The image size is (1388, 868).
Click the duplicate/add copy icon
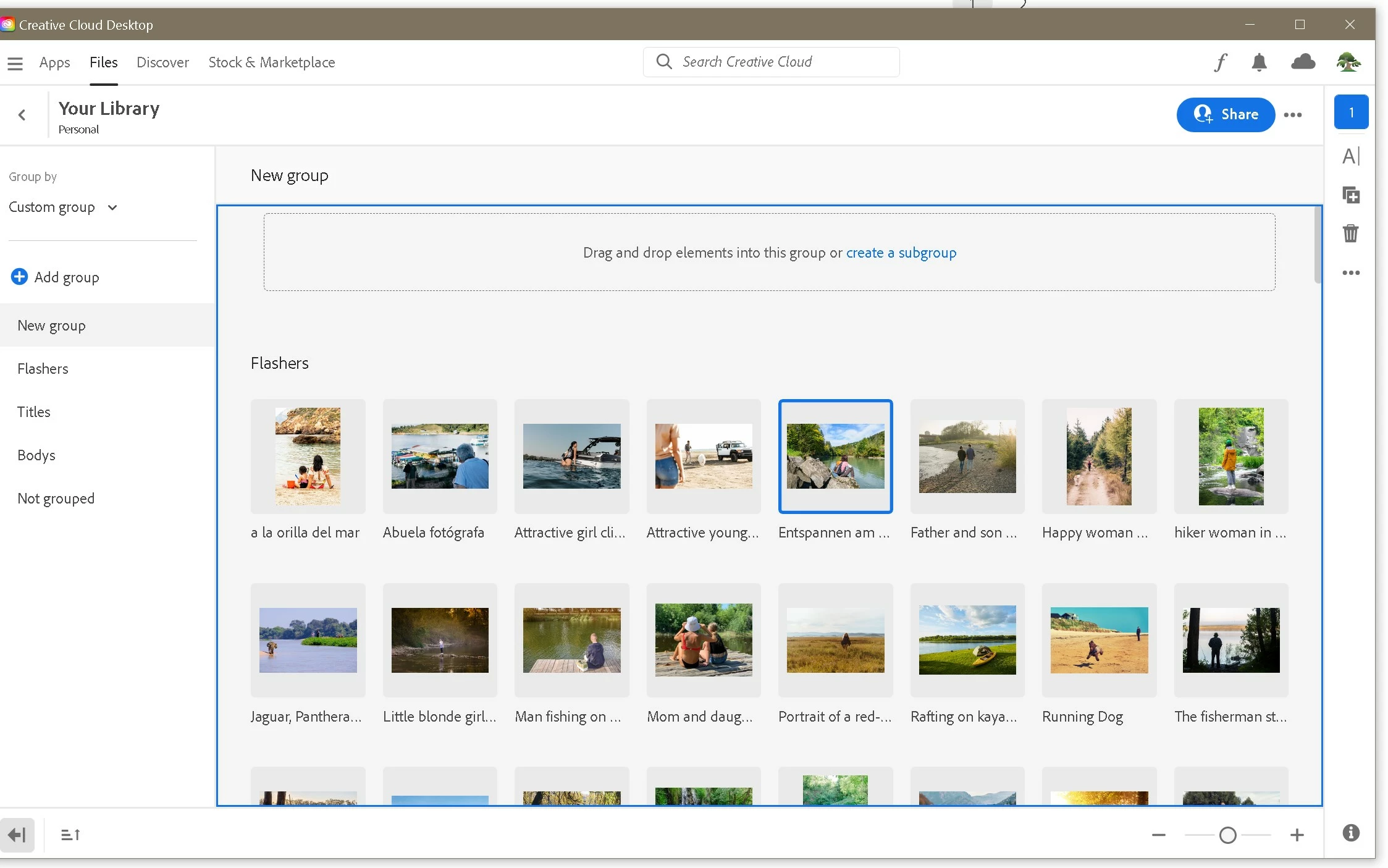tap(1351, 195)
